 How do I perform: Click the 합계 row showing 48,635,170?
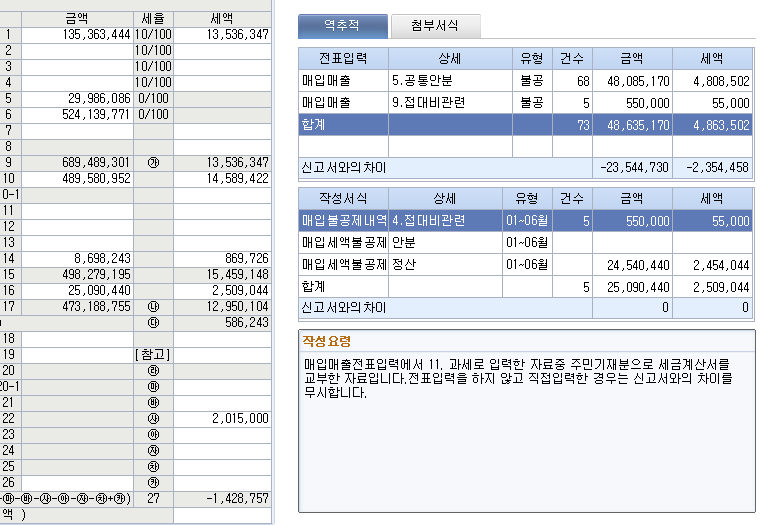pyautogui.click(x=525, y=125)
